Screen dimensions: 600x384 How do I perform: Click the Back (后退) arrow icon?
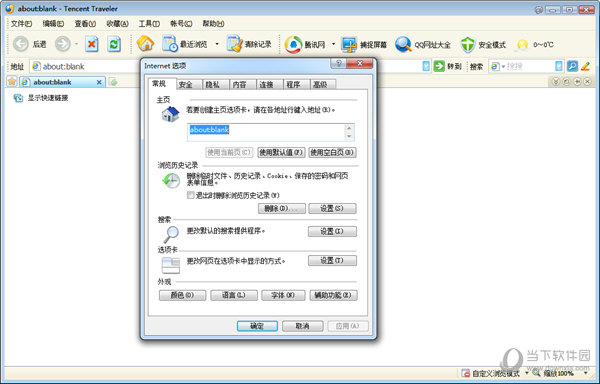tap(21, 44)
